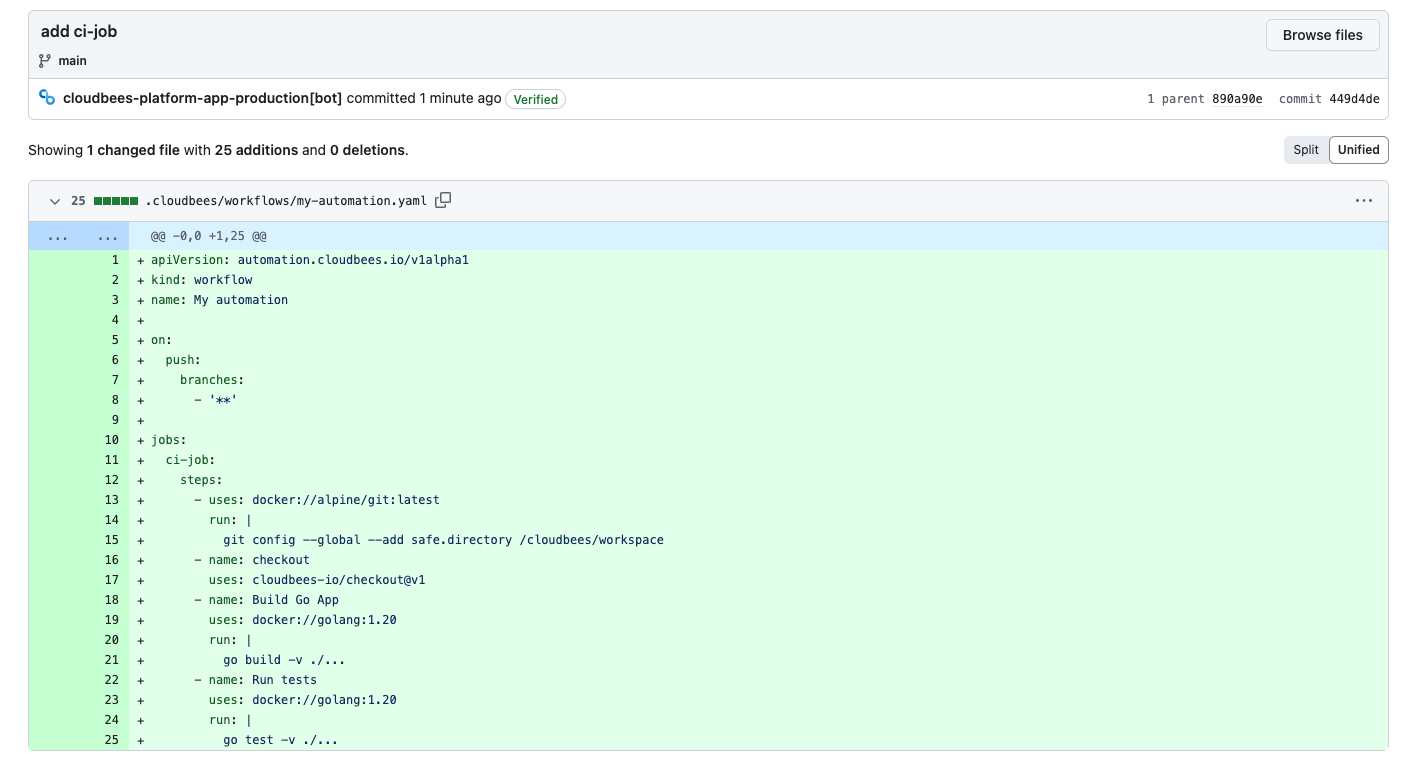Select line number 25 in the diff

click(x=111, y=740)
